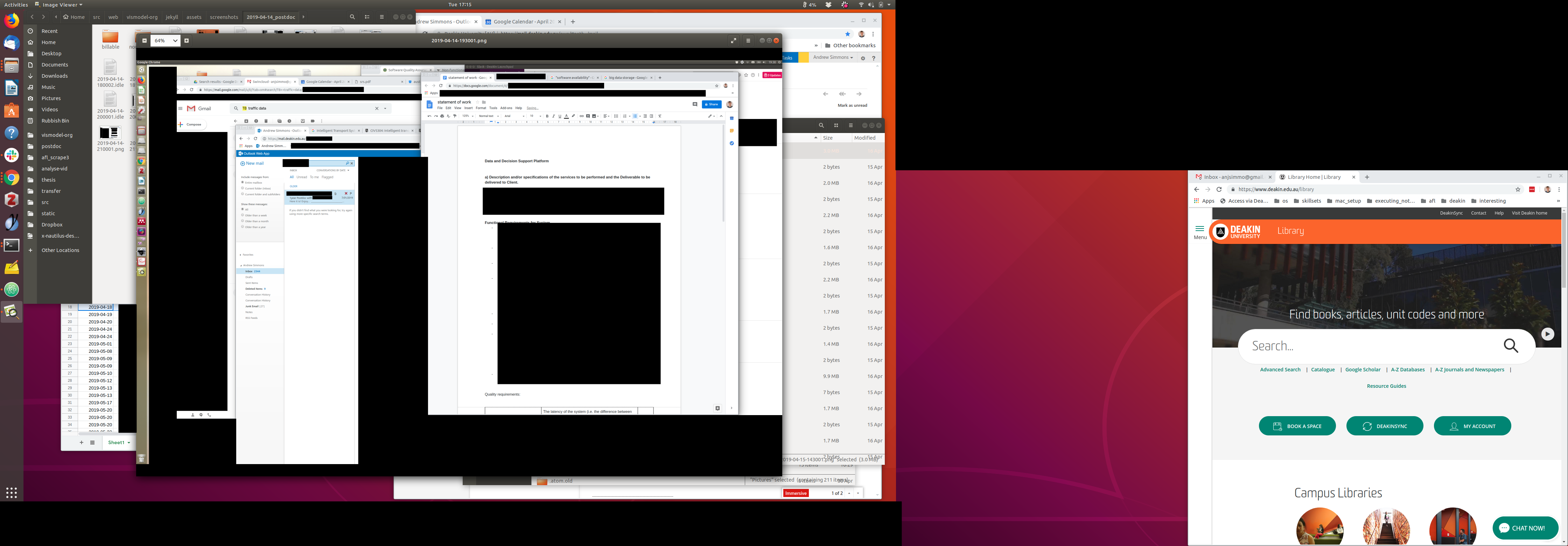Viewport: 1568px width, 546px height.
Task: Click the Library page magnifier search icon
Action: 1511,346
